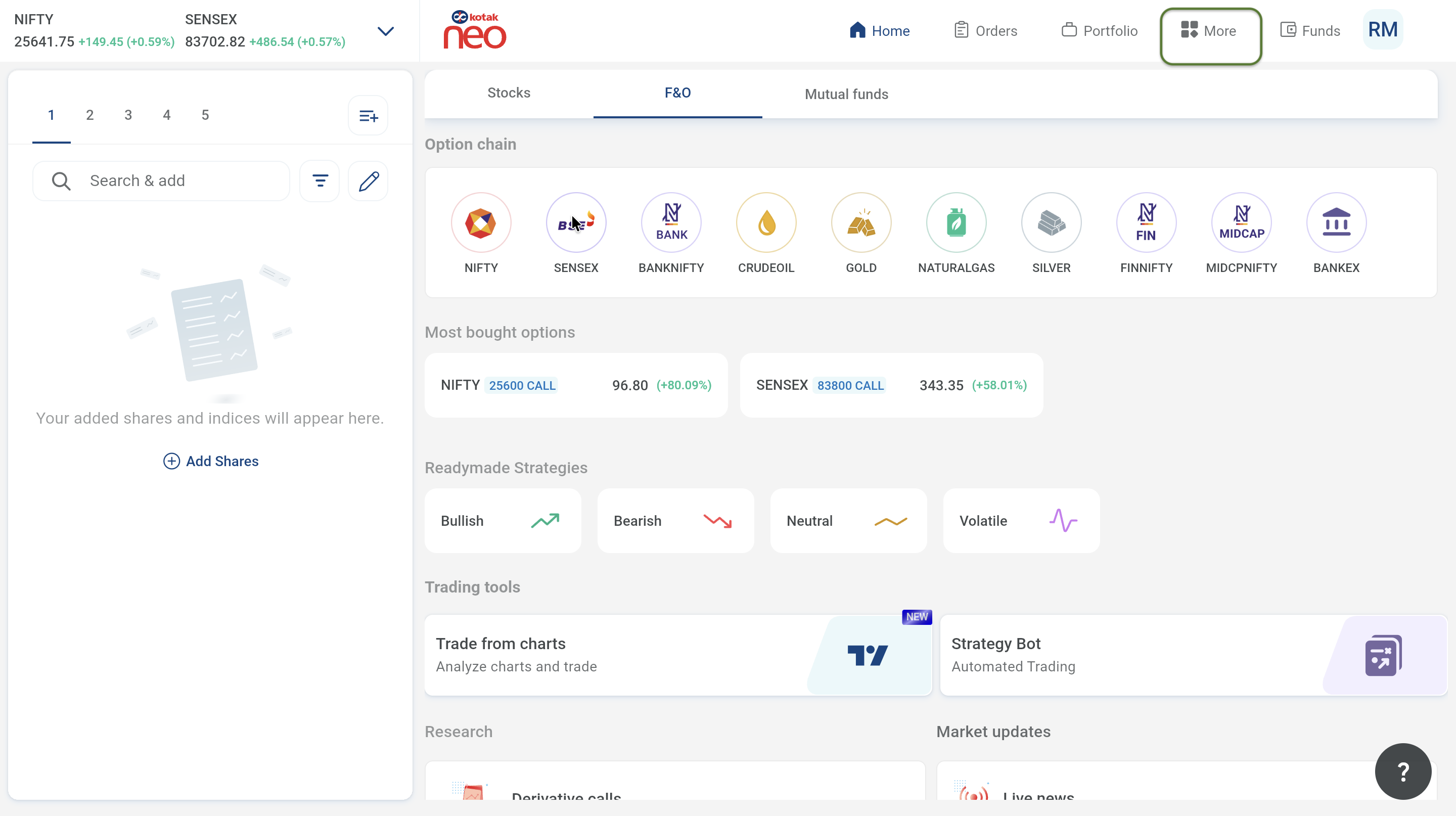The image size is (1456, 816).
Task: Select watchlist number 3
Action: (128, 115)
